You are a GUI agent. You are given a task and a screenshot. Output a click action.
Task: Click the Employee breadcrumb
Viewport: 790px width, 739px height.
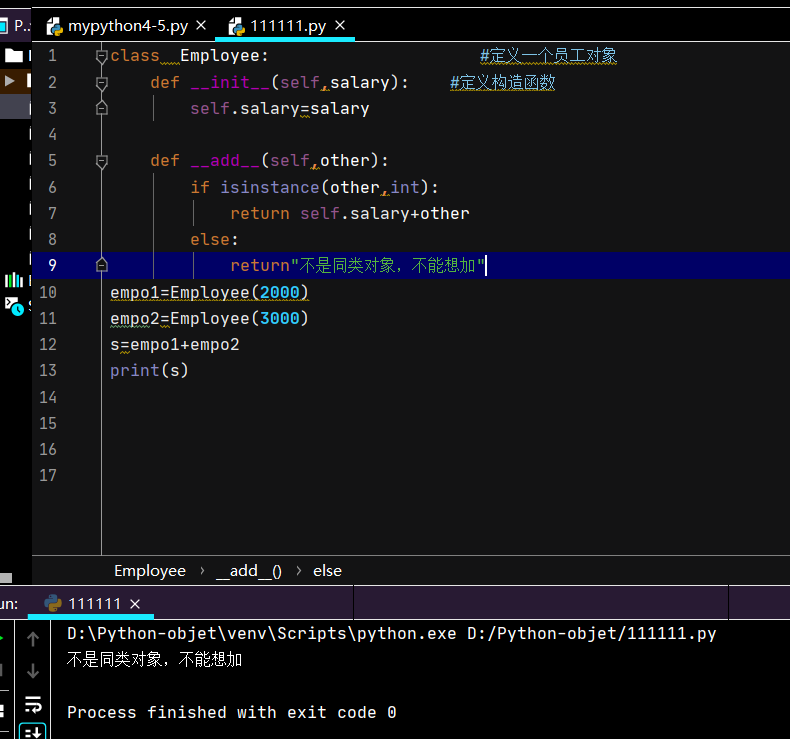(x=150, y=571)
